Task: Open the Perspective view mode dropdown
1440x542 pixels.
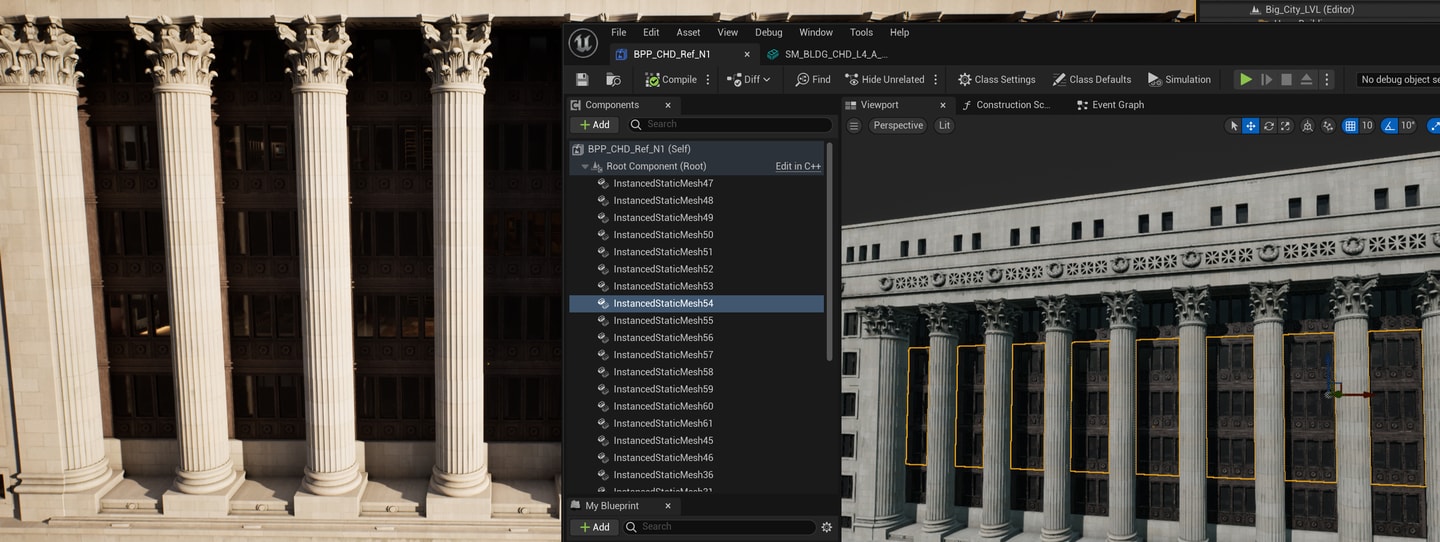Action: point(898,126)
